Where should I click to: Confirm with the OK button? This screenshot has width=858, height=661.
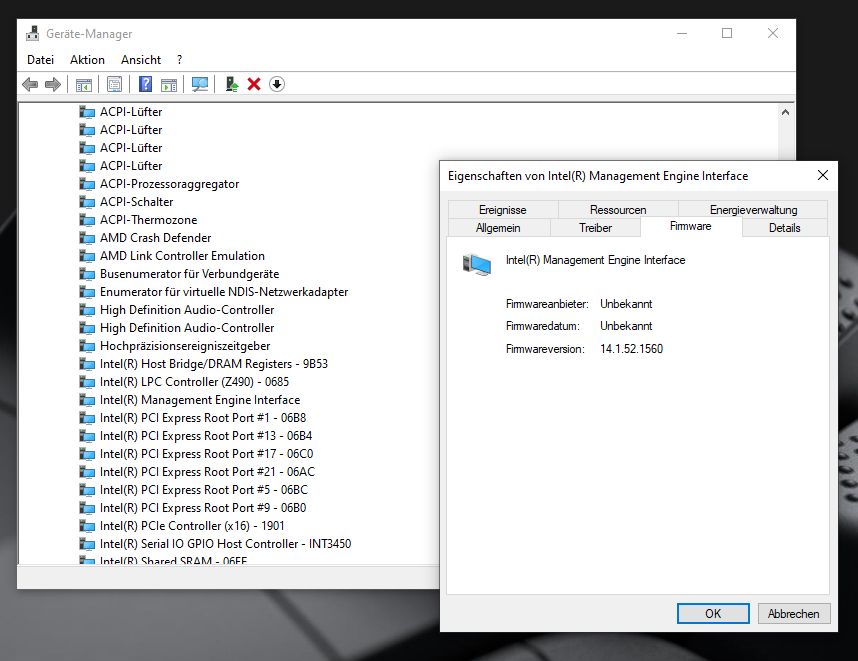(713, 613)
